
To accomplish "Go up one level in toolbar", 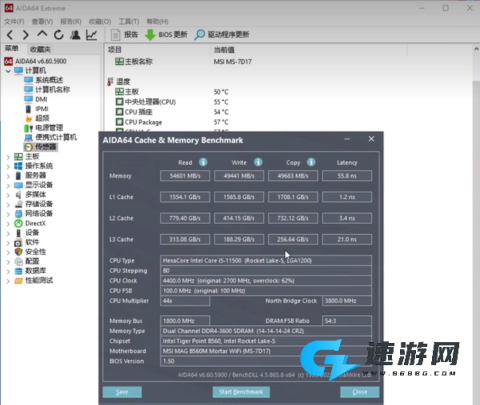I will (x=42, y=34).
